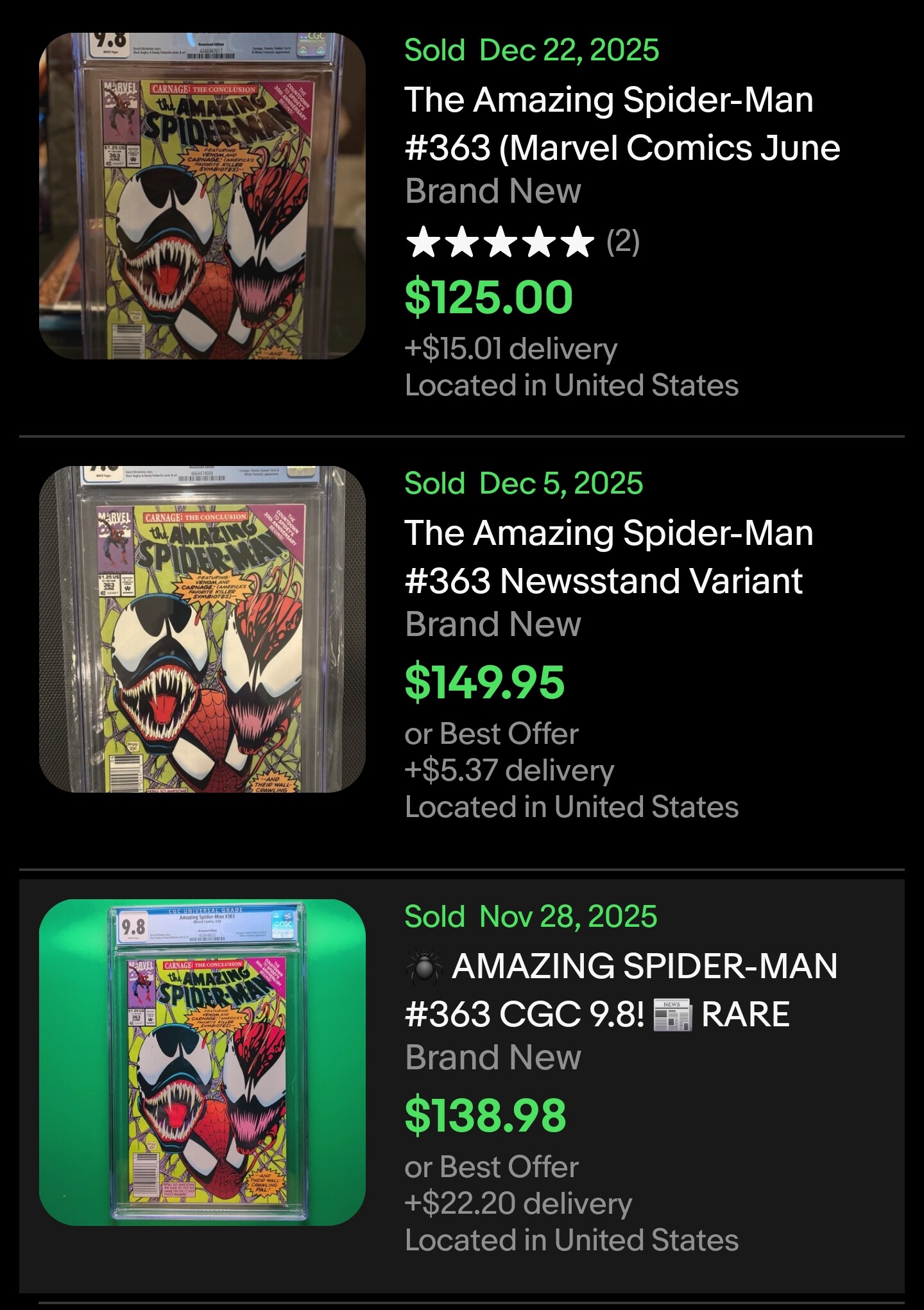The image size is (924, 1310).
Task: Click the (2) review count beside the stars
Action: (623, 242)
